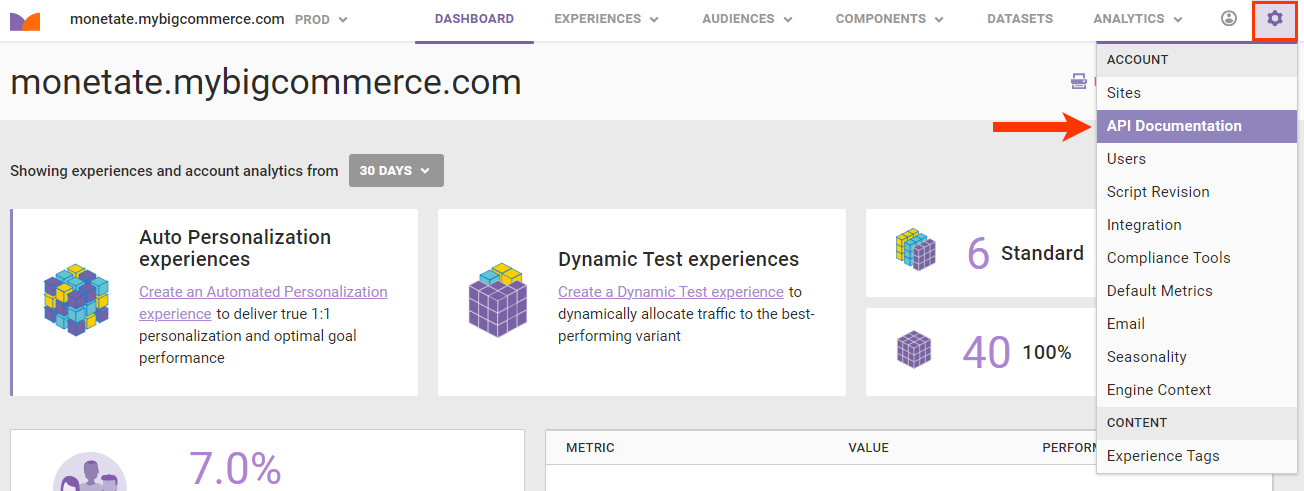1304x491 pixels.
Task: Click the Monetate logo icon
Action: click(26, 19)
